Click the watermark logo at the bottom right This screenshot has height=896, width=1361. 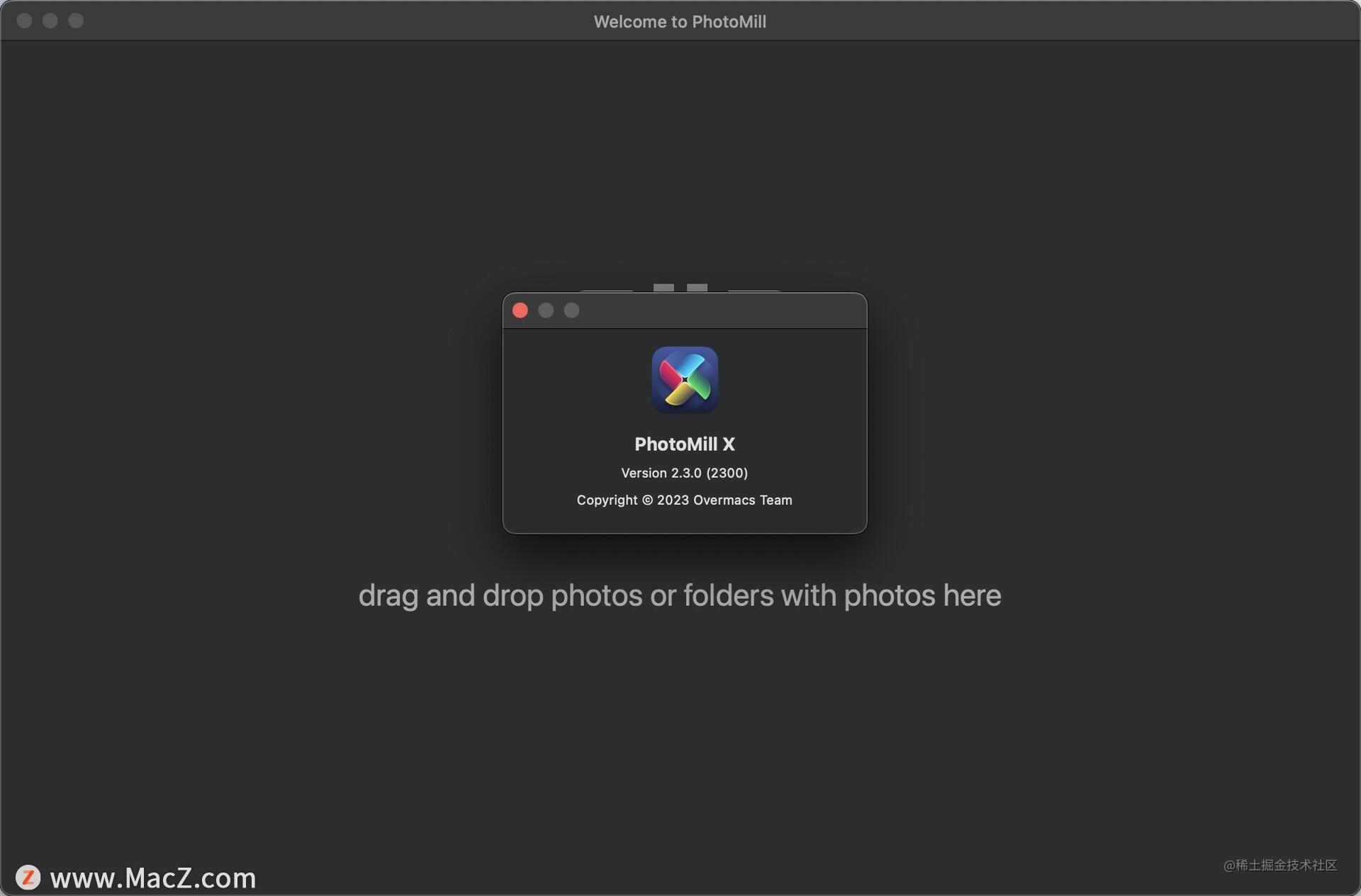1280,866
